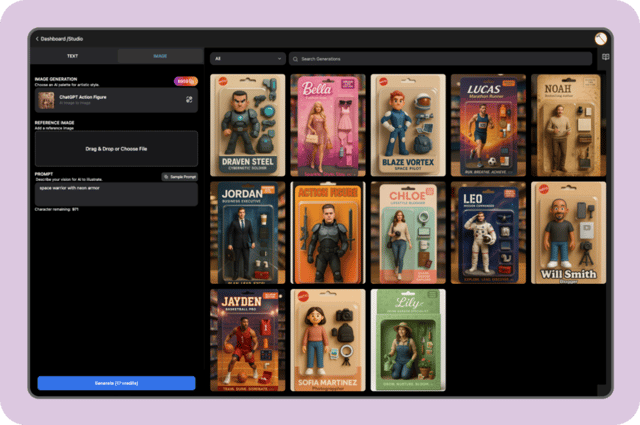The width and height of the screenshot is (640, 425).
Task: Open the credits balance badge
Action: tap(186, 81)
